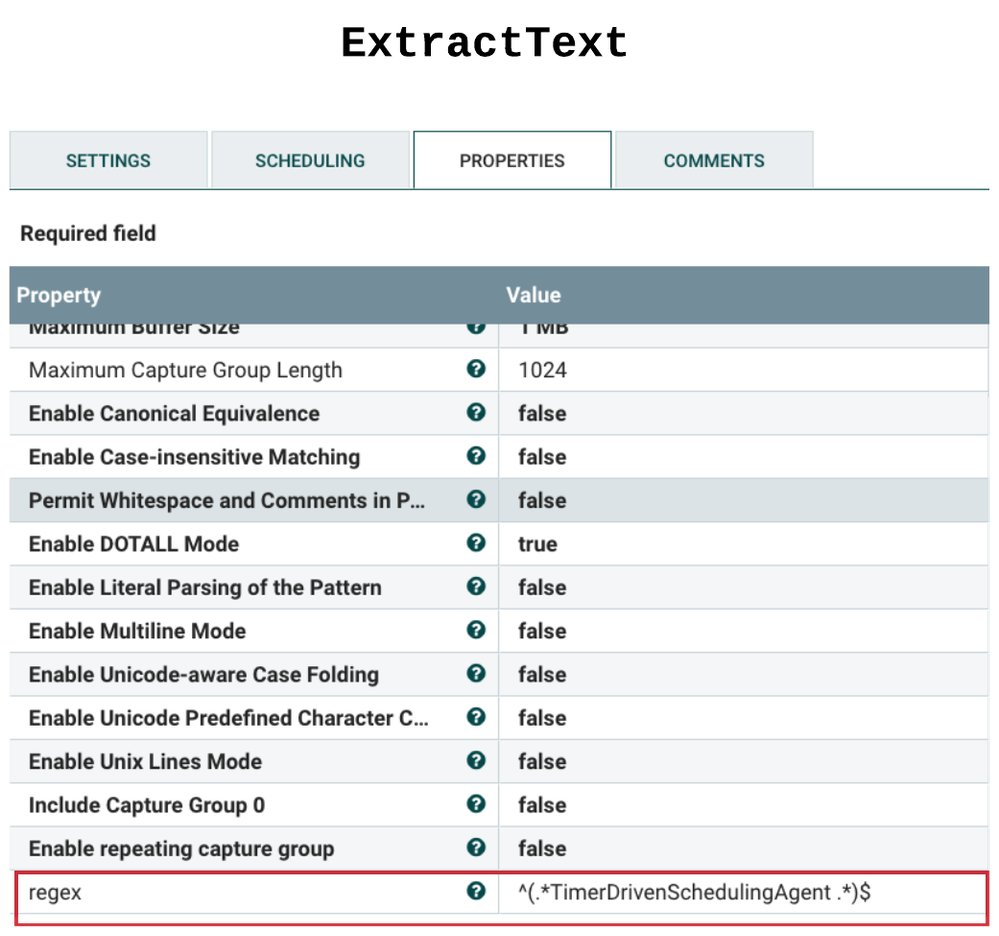This screenshot has height=936, width=999.
Task: Open the SCHEDULING tab
Action: 310,160
